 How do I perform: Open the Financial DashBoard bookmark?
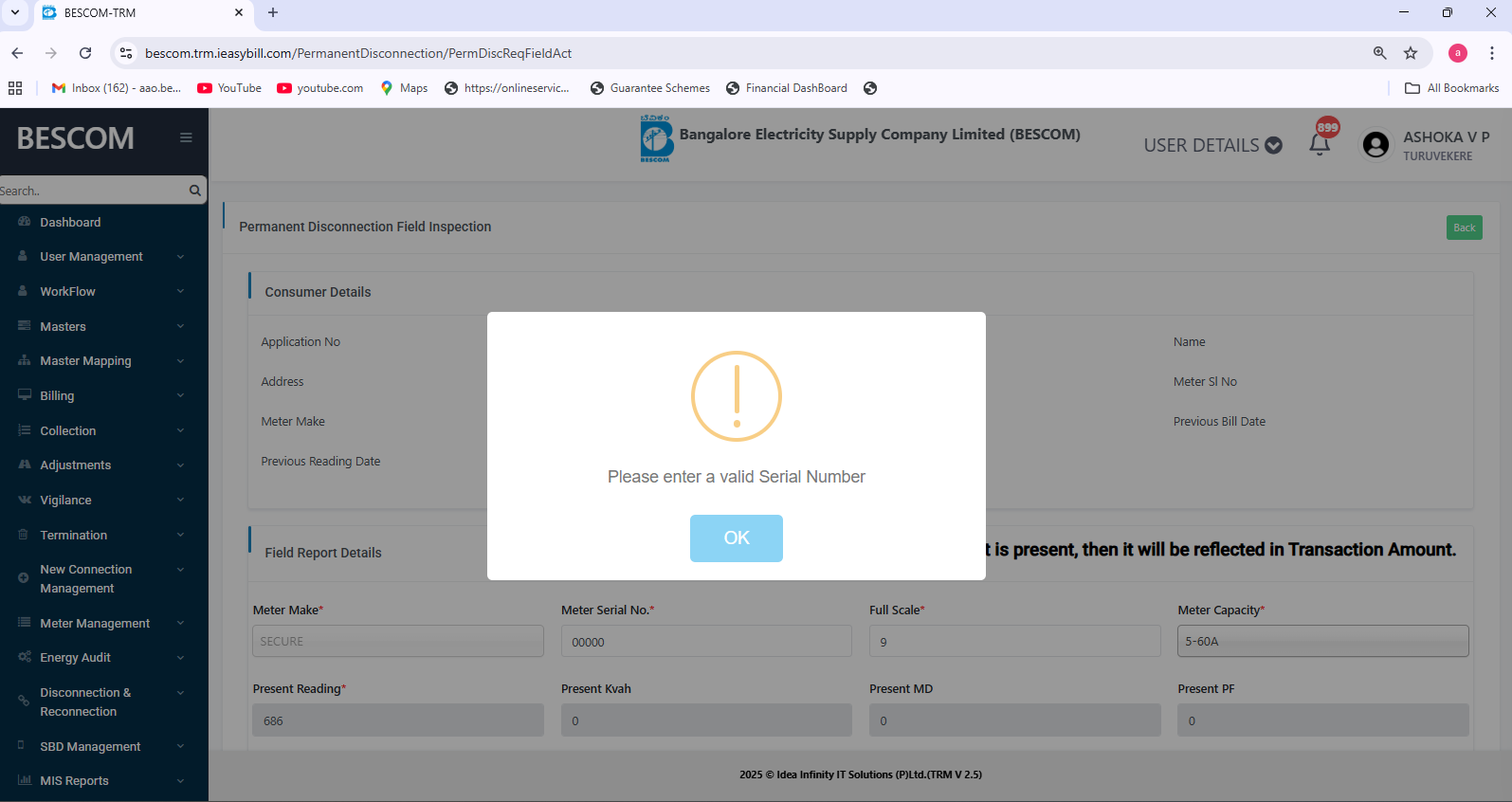(x=787, y=88)
